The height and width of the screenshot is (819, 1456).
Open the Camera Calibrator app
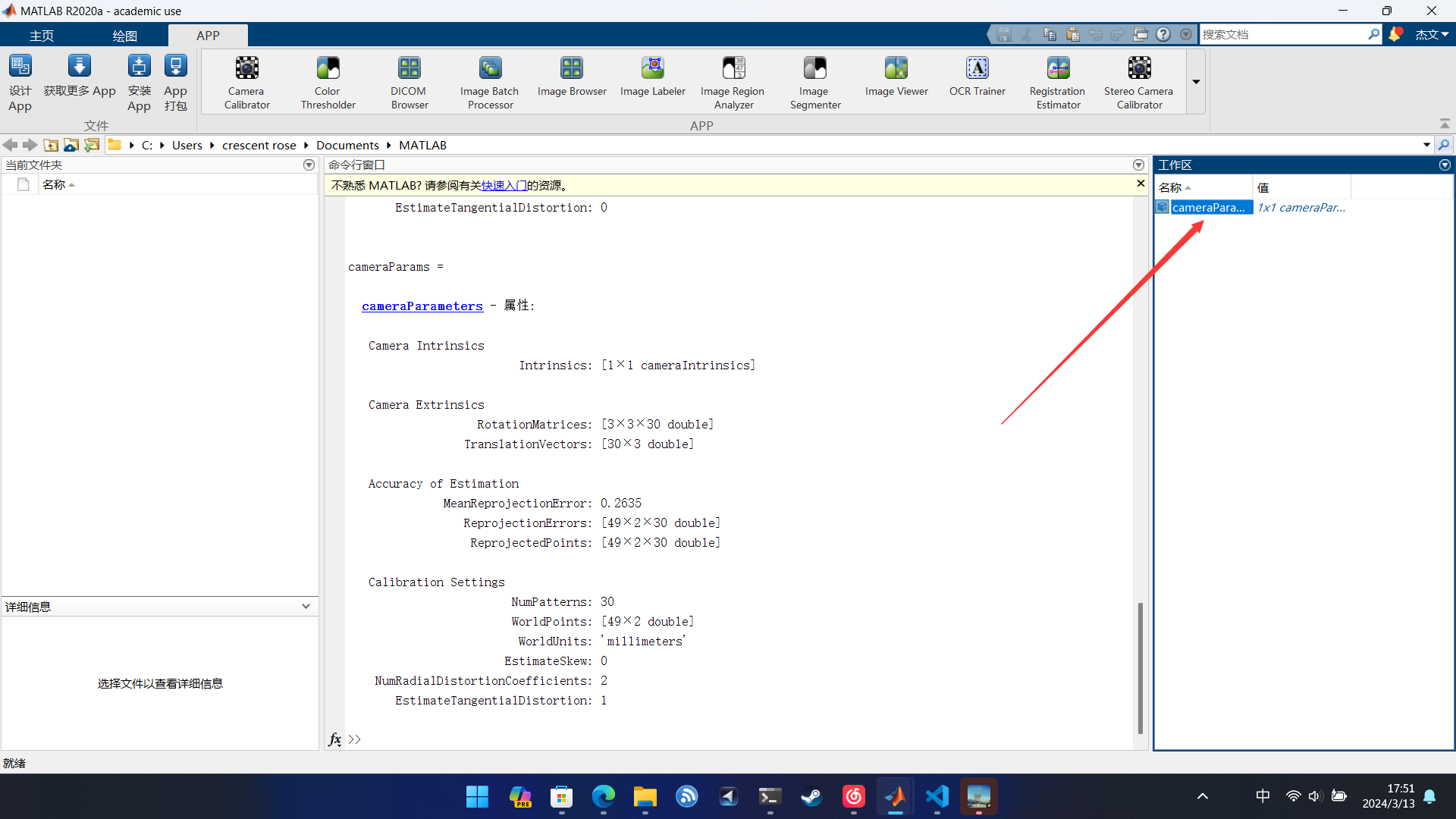point(246,82)
